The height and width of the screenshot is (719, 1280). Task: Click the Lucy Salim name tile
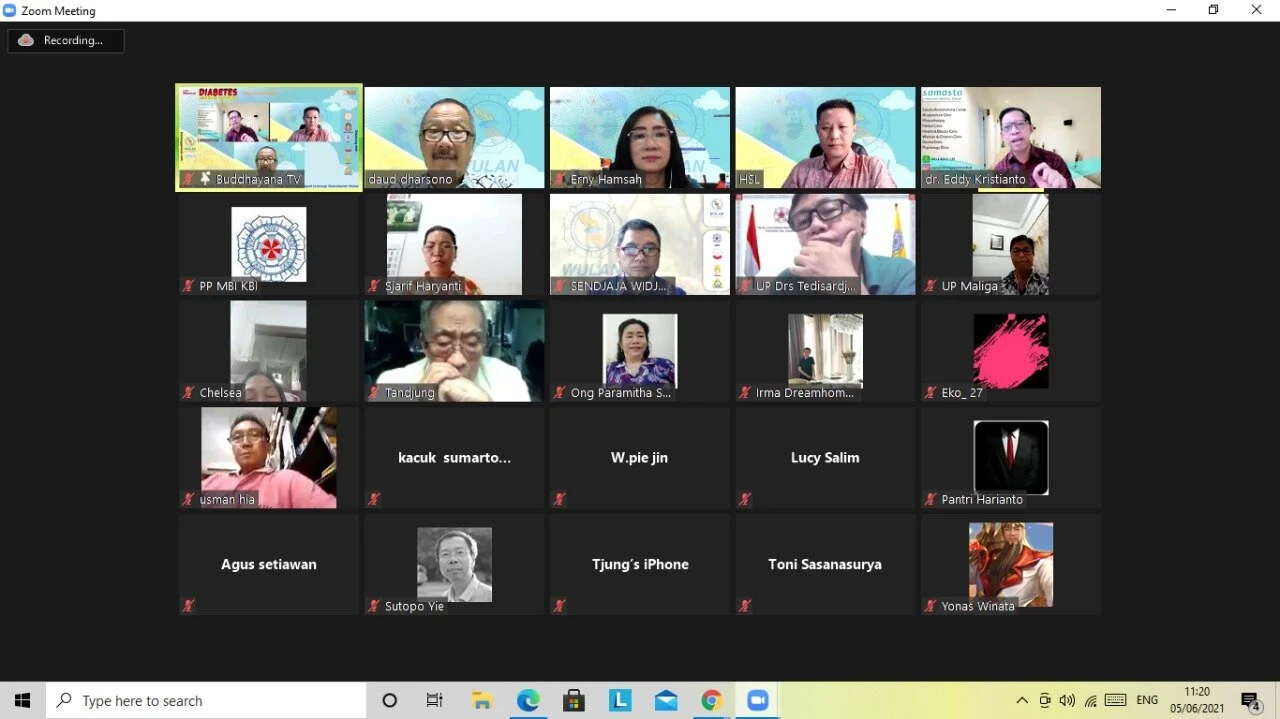tap(825, 457)
